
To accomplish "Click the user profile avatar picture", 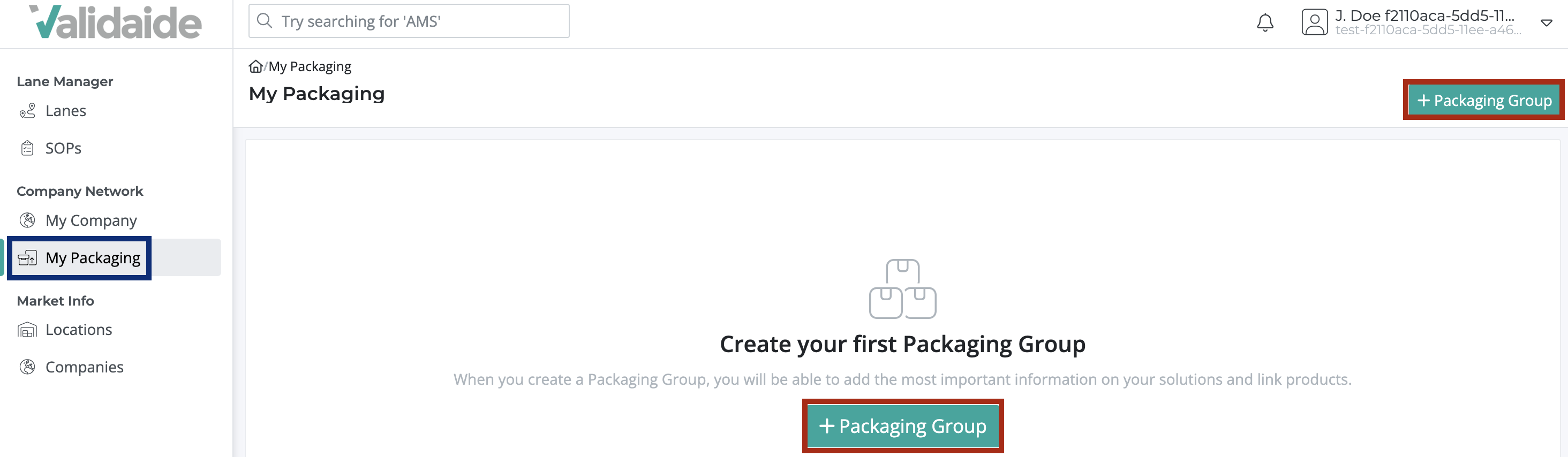I will (1314, 22).
